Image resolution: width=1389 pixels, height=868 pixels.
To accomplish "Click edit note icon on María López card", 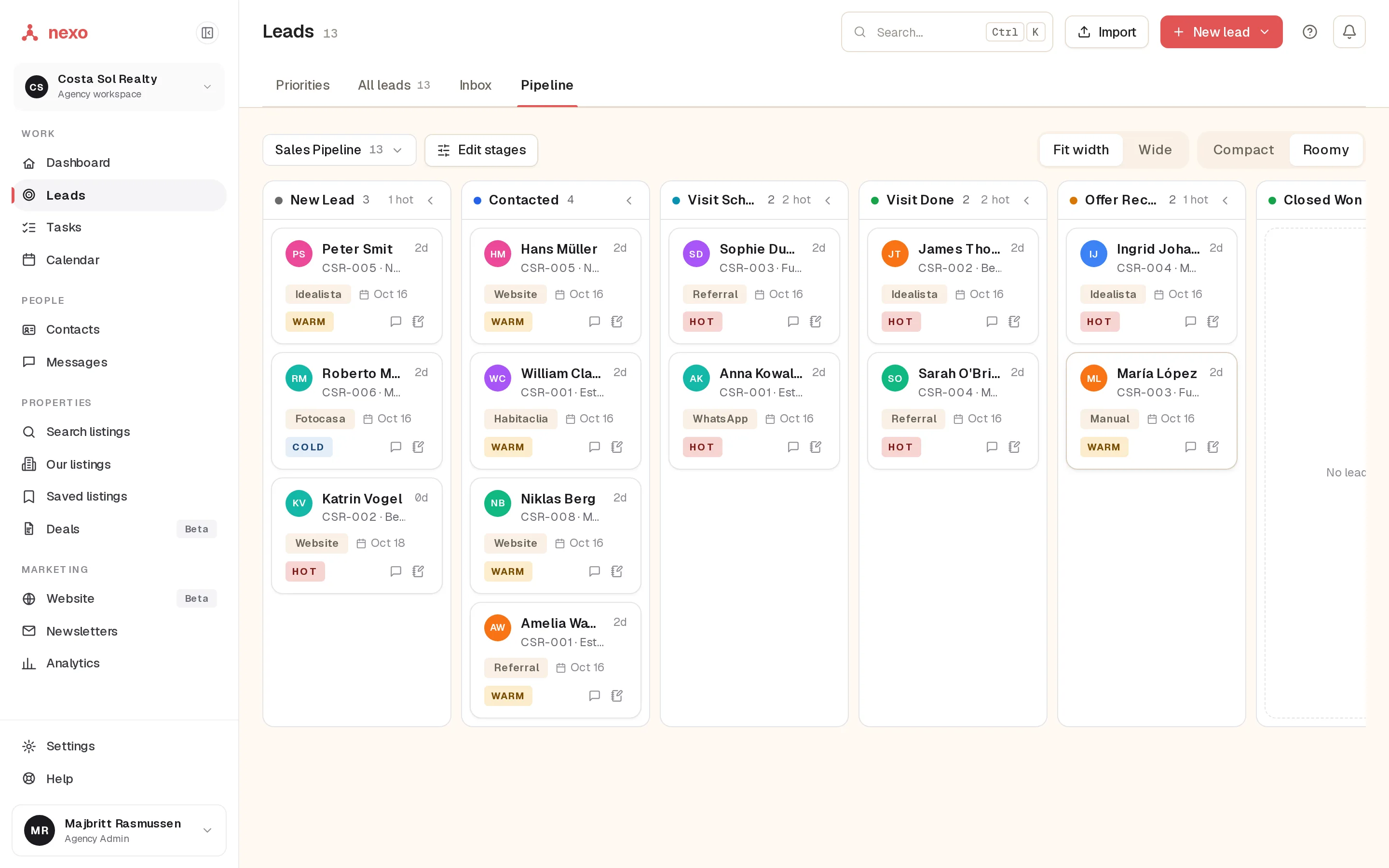I will [x=1213, y=447].
